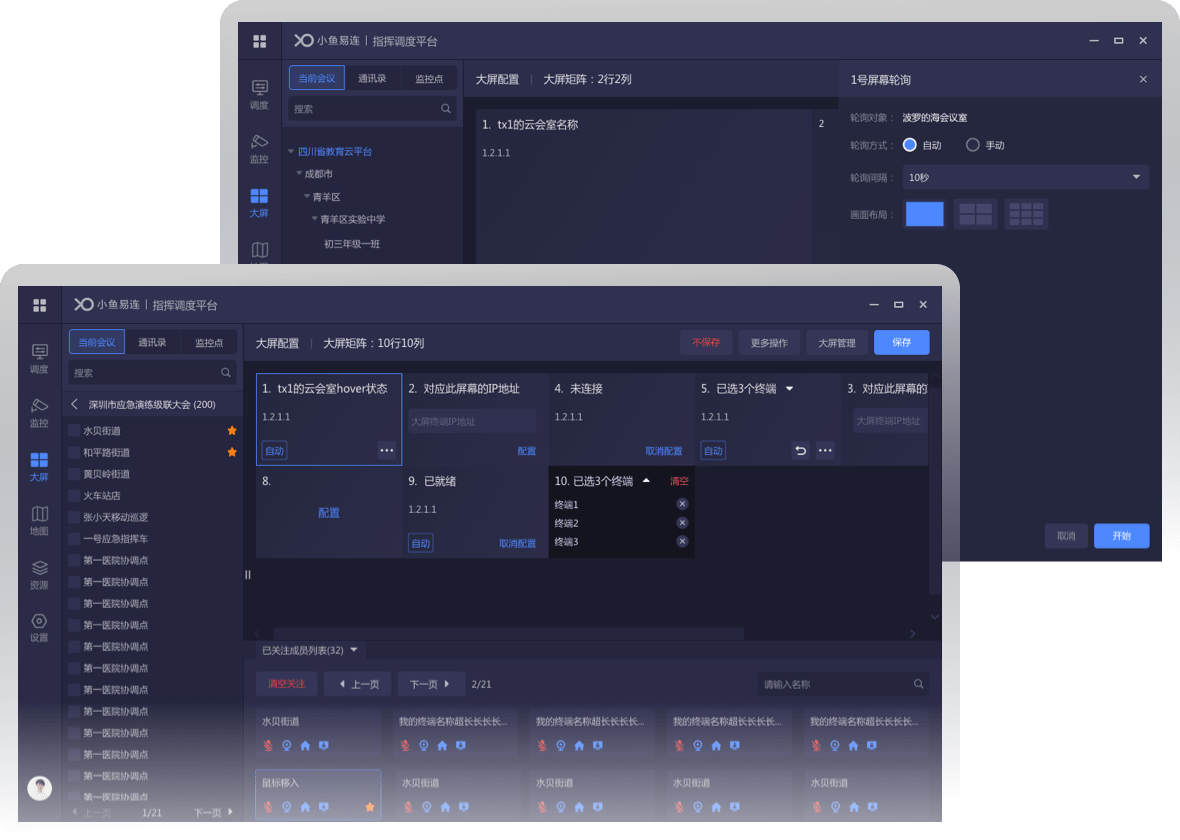Check the 火车站店 checkbox

tap(74, 495)
